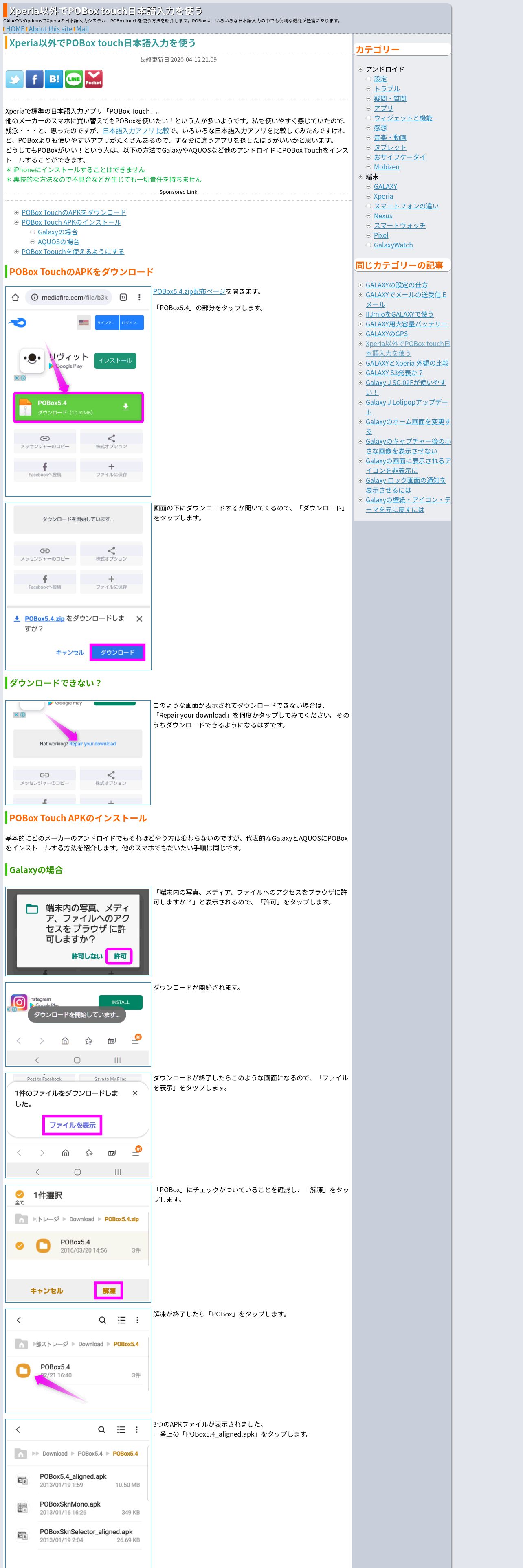Open the About this site link
This screenshot has height=1568, width=523.
pyautogui.click(x=50, y=28)
